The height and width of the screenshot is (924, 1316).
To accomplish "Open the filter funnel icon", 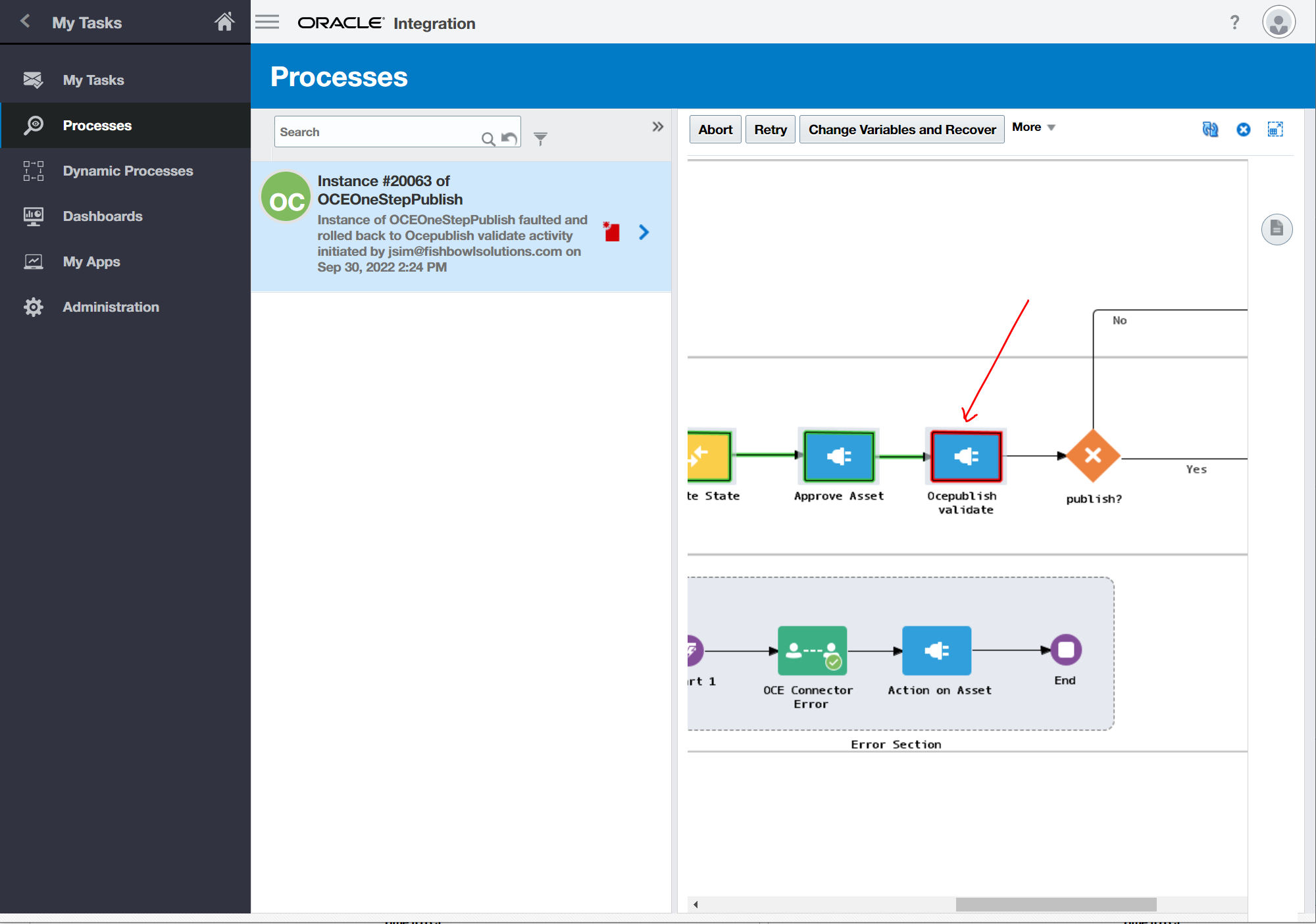I will tap(540, 138).
